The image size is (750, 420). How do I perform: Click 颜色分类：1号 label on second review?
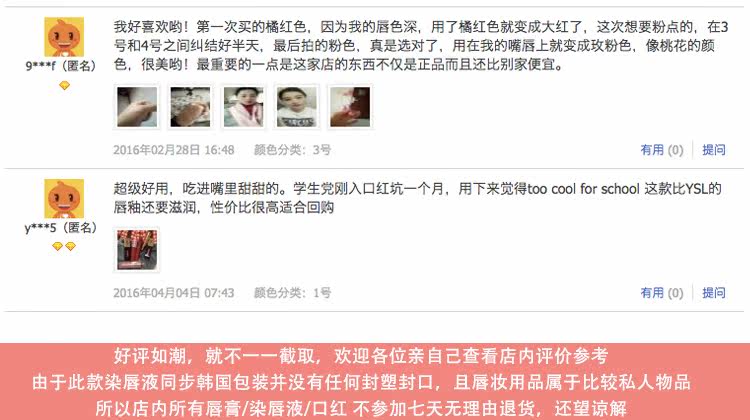pyautogui.click(x=292, y=293)
